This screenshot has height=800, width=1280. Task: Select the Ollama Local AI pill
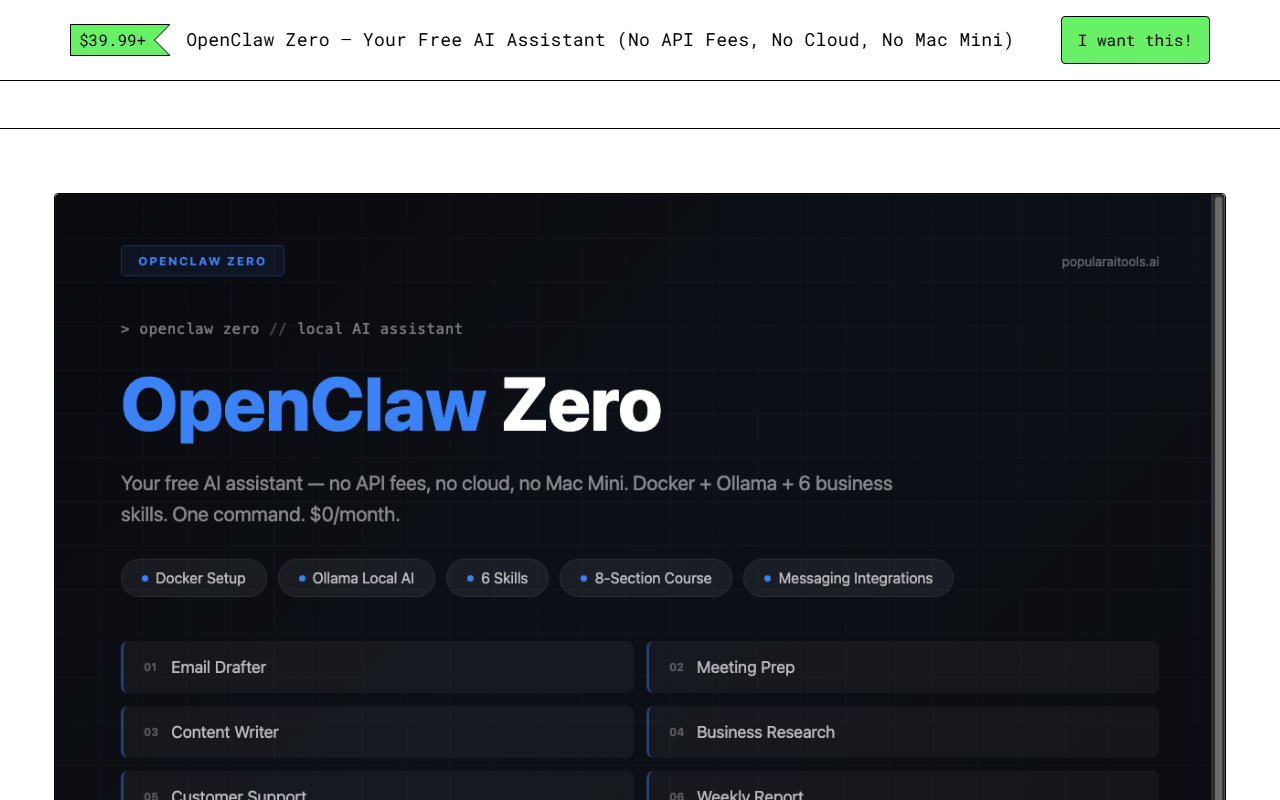[x=356, y=578]
